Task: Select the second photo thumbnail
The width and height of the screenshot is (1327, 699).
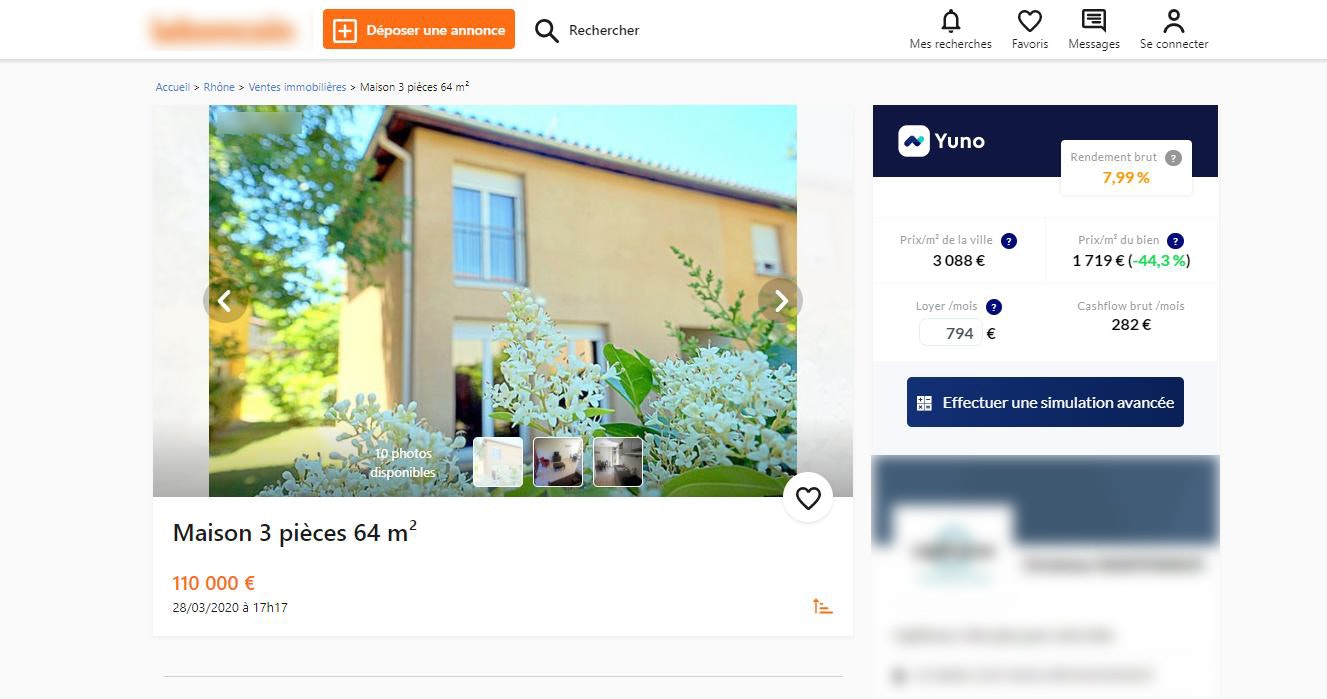Action: (x=558, y=462)
